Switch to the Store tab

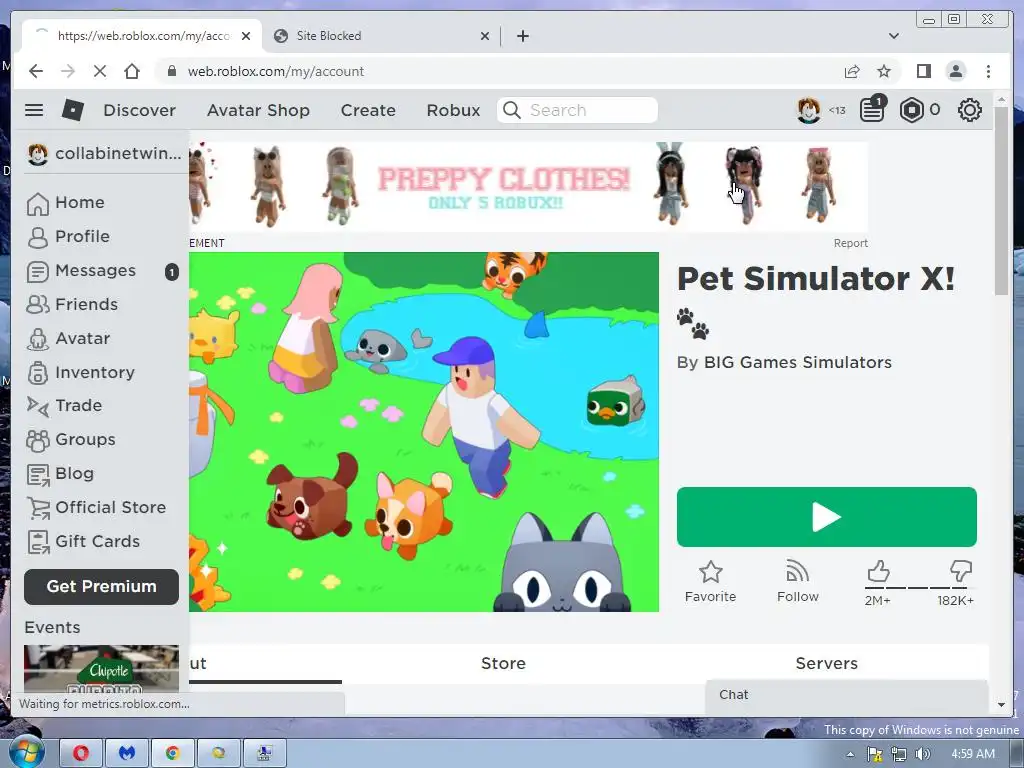(503, 664)
